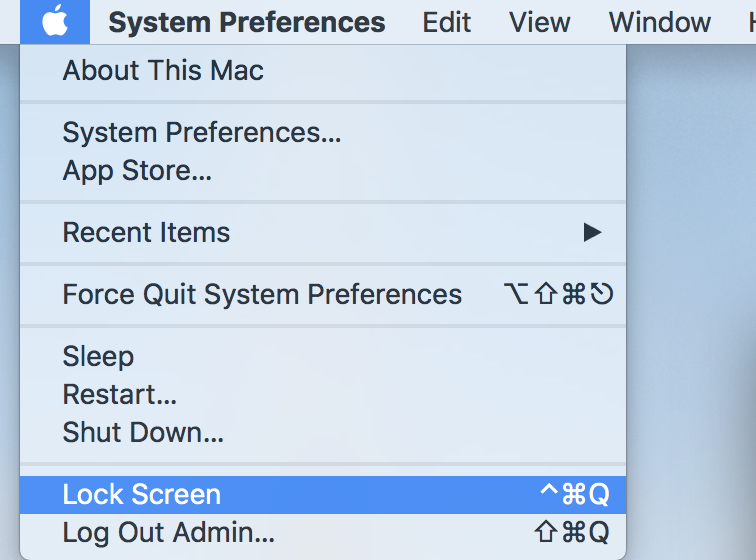Choose Force Quit System Preferences
Image resolution: width=756 pixels, height=560 pixels.
point(323,294)
